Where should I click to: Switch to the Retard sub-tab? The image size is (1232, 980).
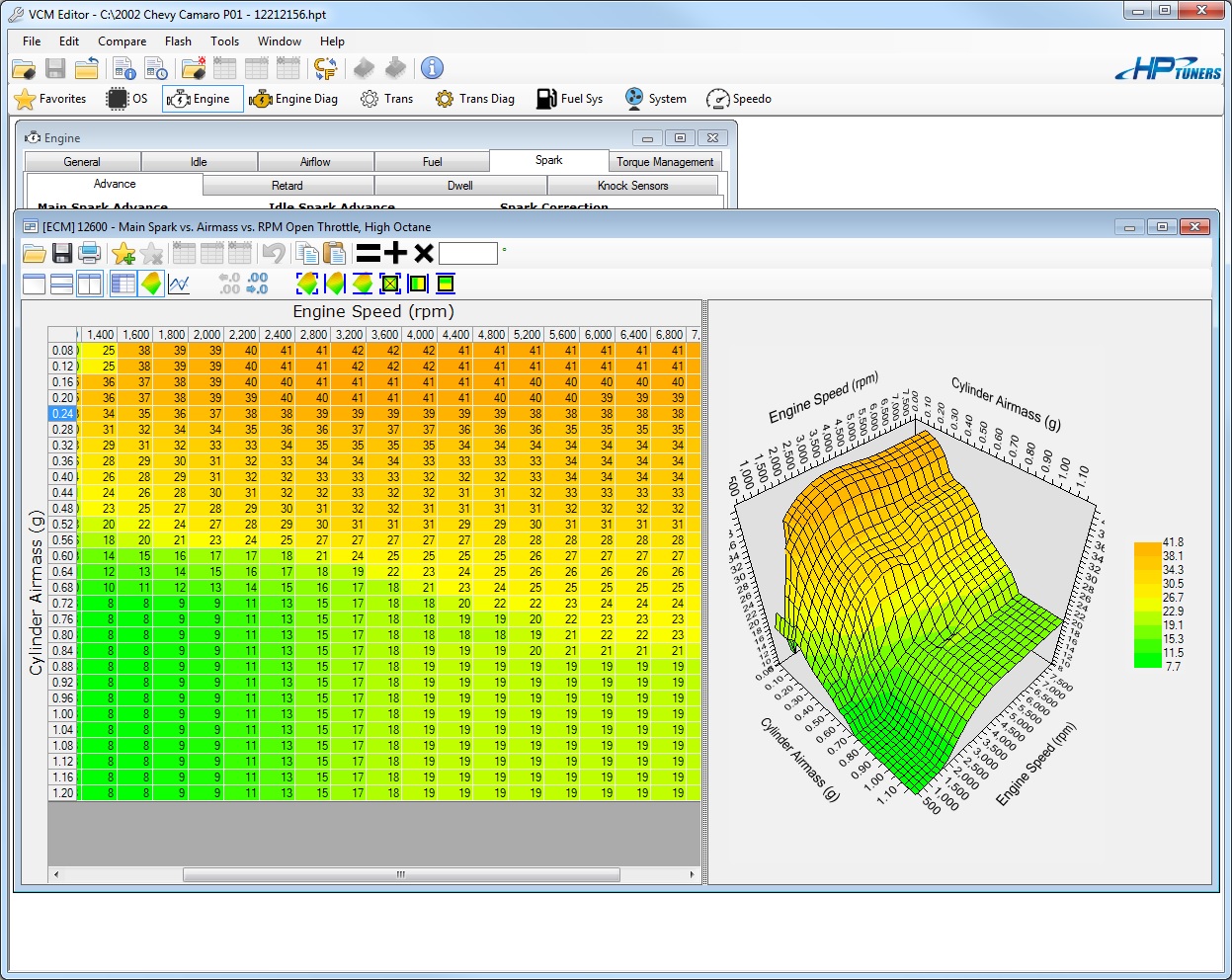287,186
